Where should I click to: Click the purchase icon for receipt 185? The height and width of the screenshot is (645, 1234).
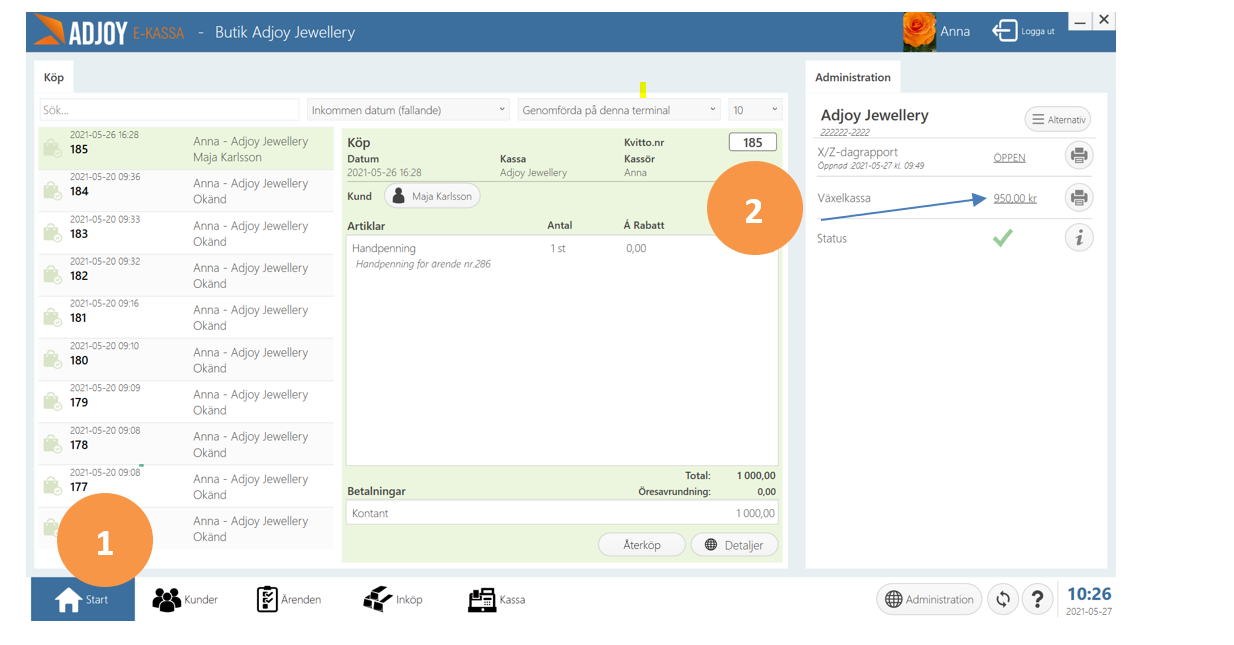[52, 149]
